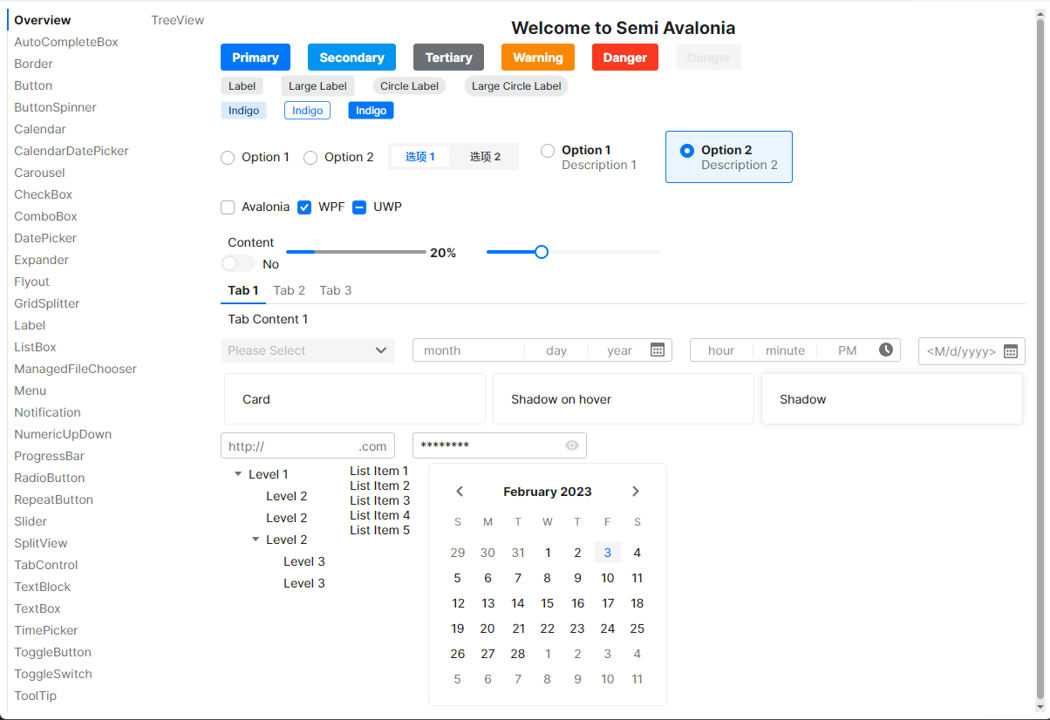Click calendar icon in the M/d/yyyy field
The image size is (1050, 720).
pos(1010,351)
